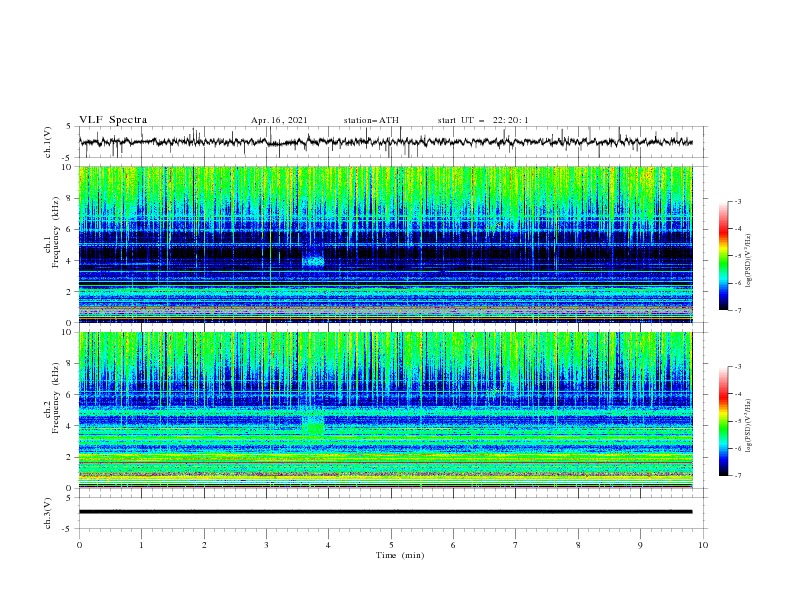Click time axis tick label "10"
Image resolution: width=792 pixels, height=612 pixels.
(x=703, y=545)
